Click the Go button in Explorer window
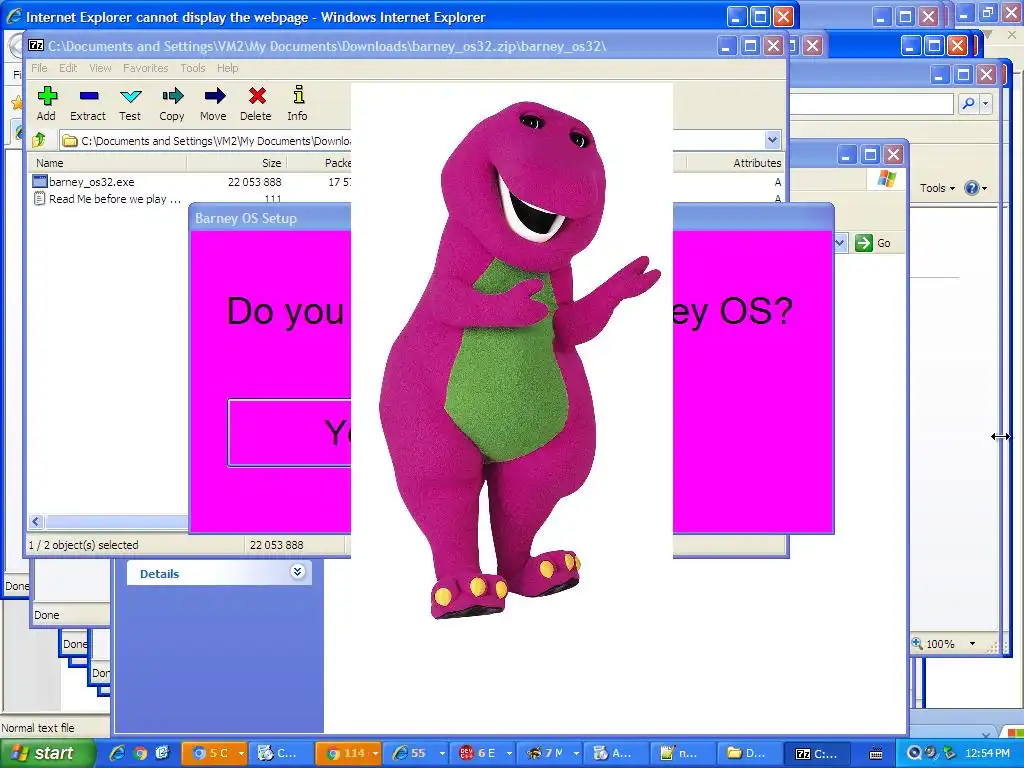1024x768 pixels. (874, 243)
